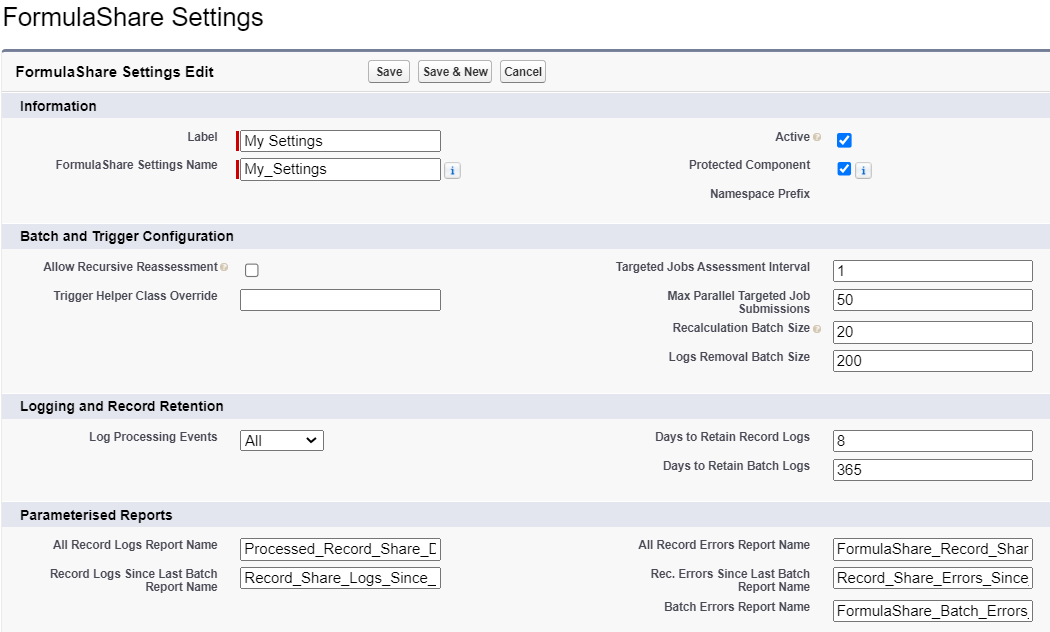Screen dimensions: 1050x632
Task: Enable Allow Recursive Reassessment
Action: [251, 270]
